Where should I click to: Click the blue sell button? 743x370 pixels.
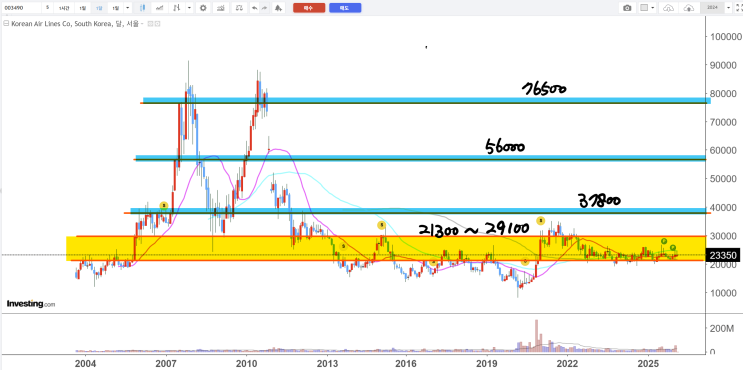(345, 8)
